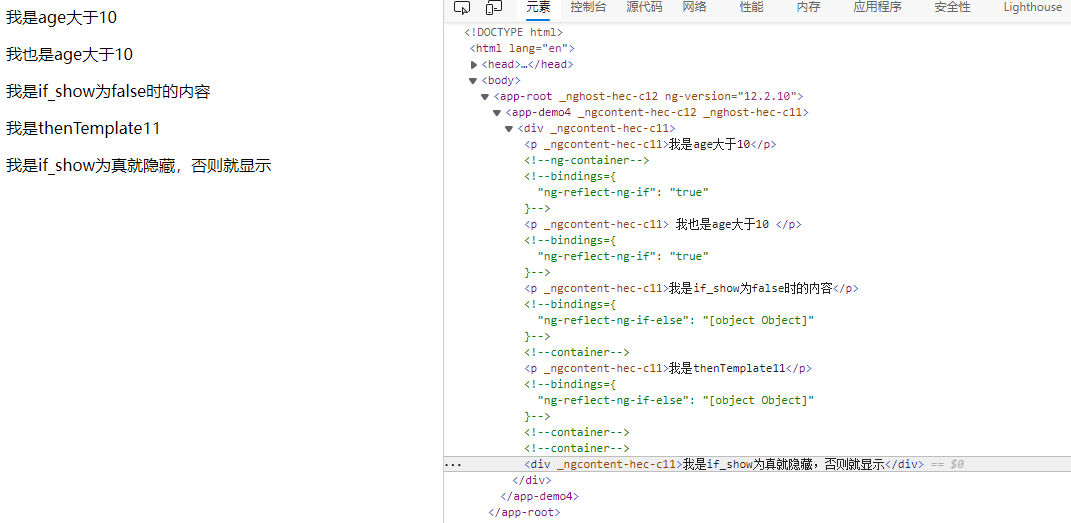The height and width of the screenshot is (523, 1071).
Task: Collapse the body node arrow
Action: (473, 81)
